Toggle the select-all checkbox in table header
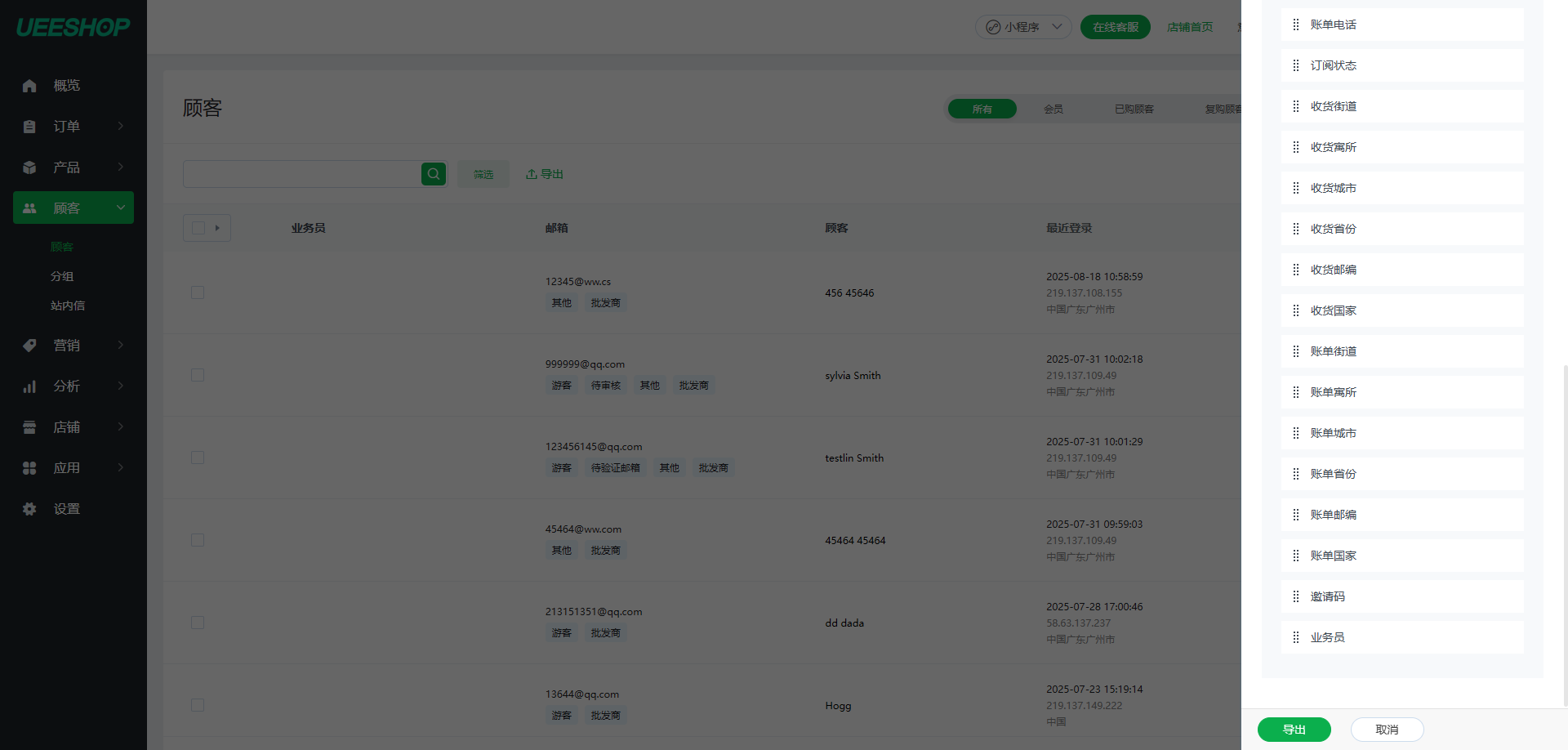The height and width of the screenshot is (750, 1568). (x=198, y=228)
